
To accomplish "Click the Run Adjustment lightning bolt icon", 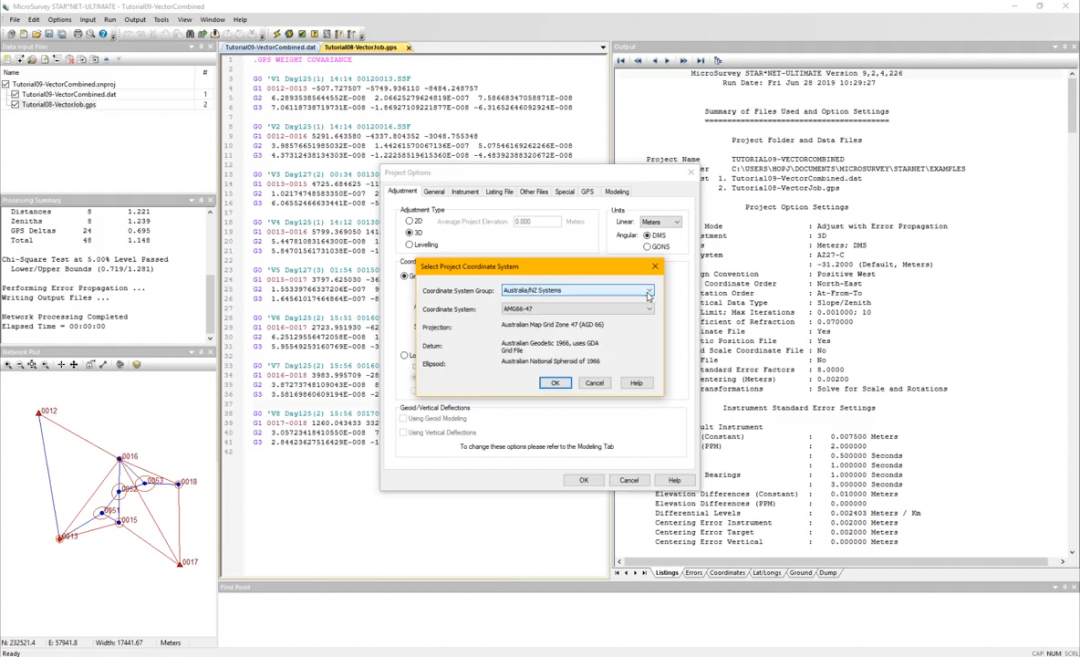I will (x=276, y=34).
